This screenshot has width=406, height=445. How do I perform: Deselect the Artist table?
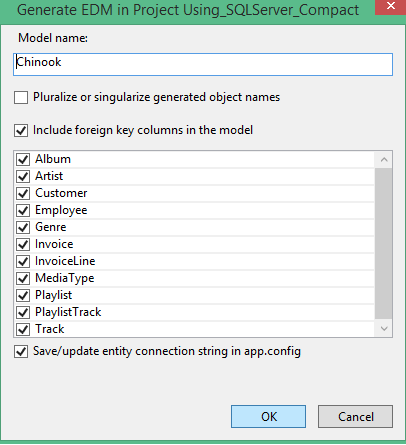[23, 176]
